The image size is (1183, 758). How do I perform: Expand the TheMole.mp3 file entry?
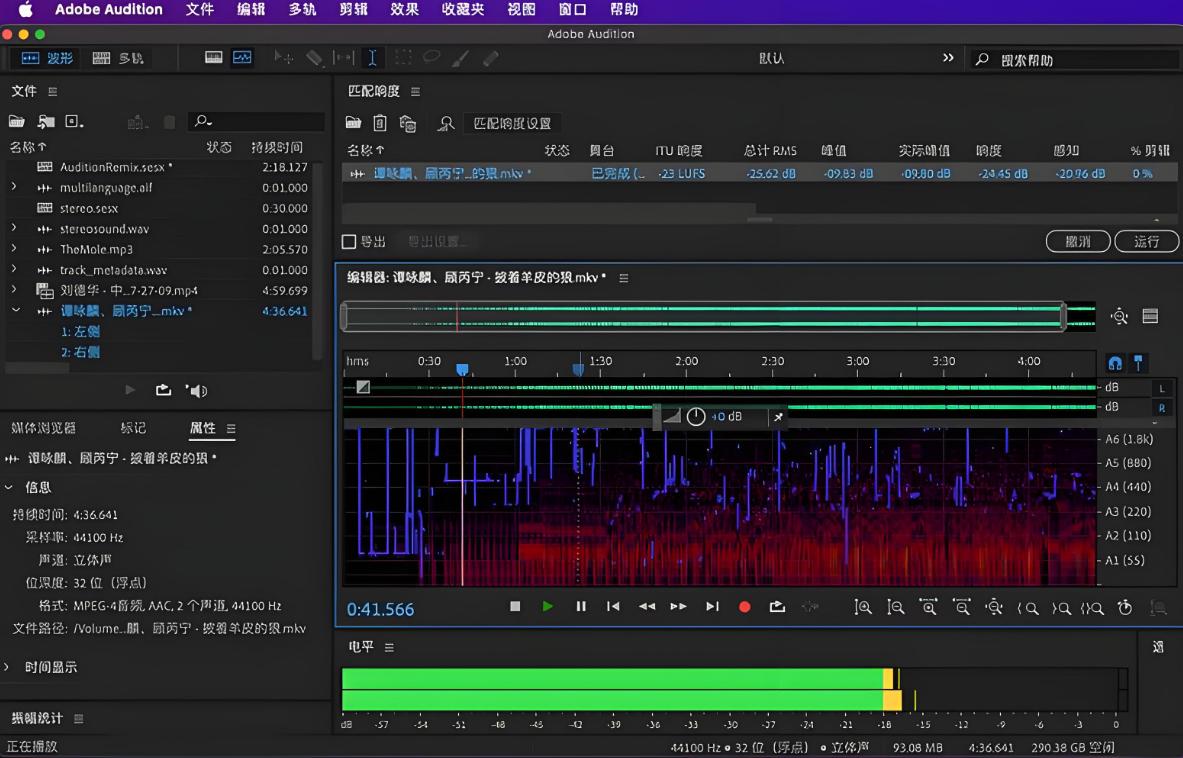point(14,249)
